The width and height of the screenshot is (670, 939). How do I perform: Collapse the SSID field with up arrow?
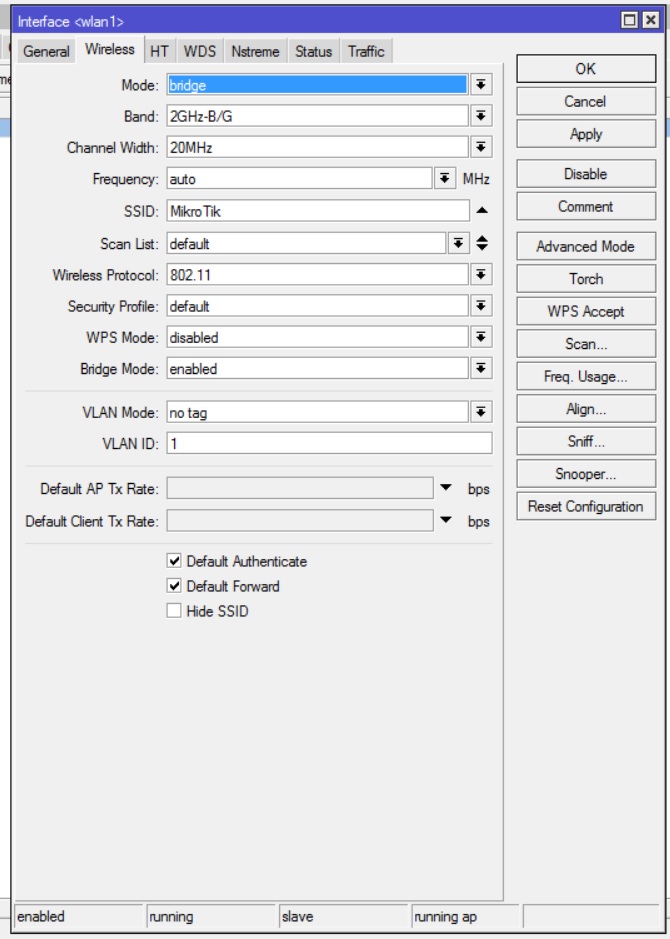(482, 210)
